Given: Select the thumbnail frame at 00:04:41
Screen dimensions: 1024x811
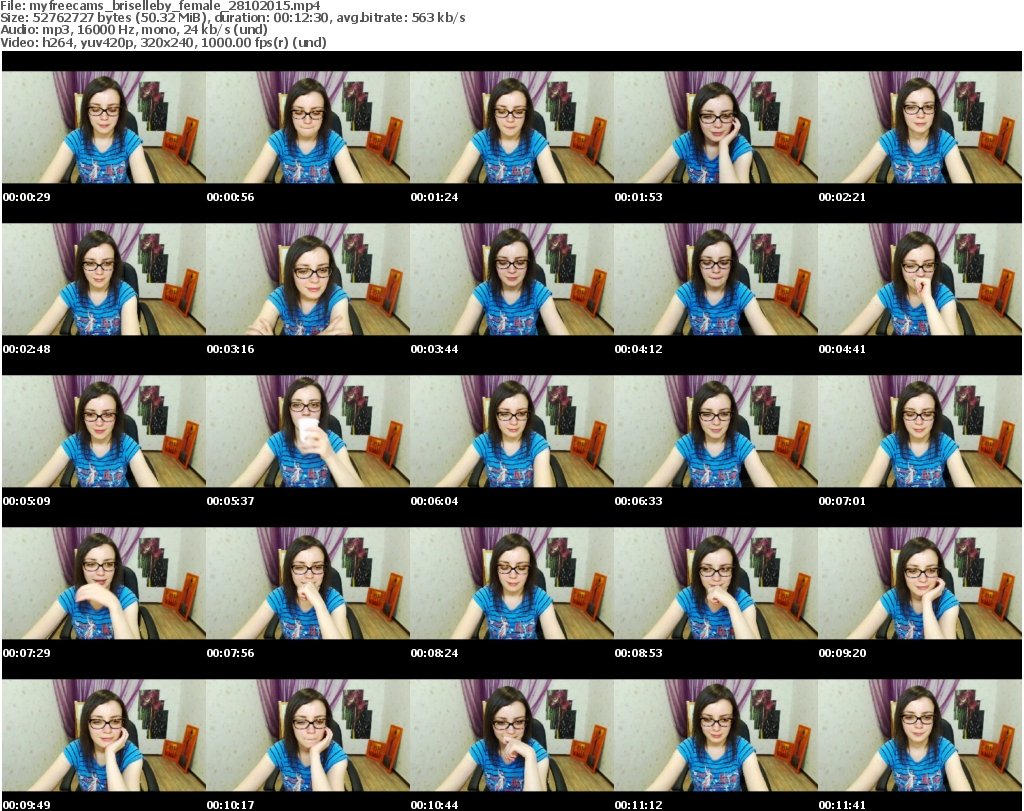Looking at the screenshot, I should click(920, 279).
